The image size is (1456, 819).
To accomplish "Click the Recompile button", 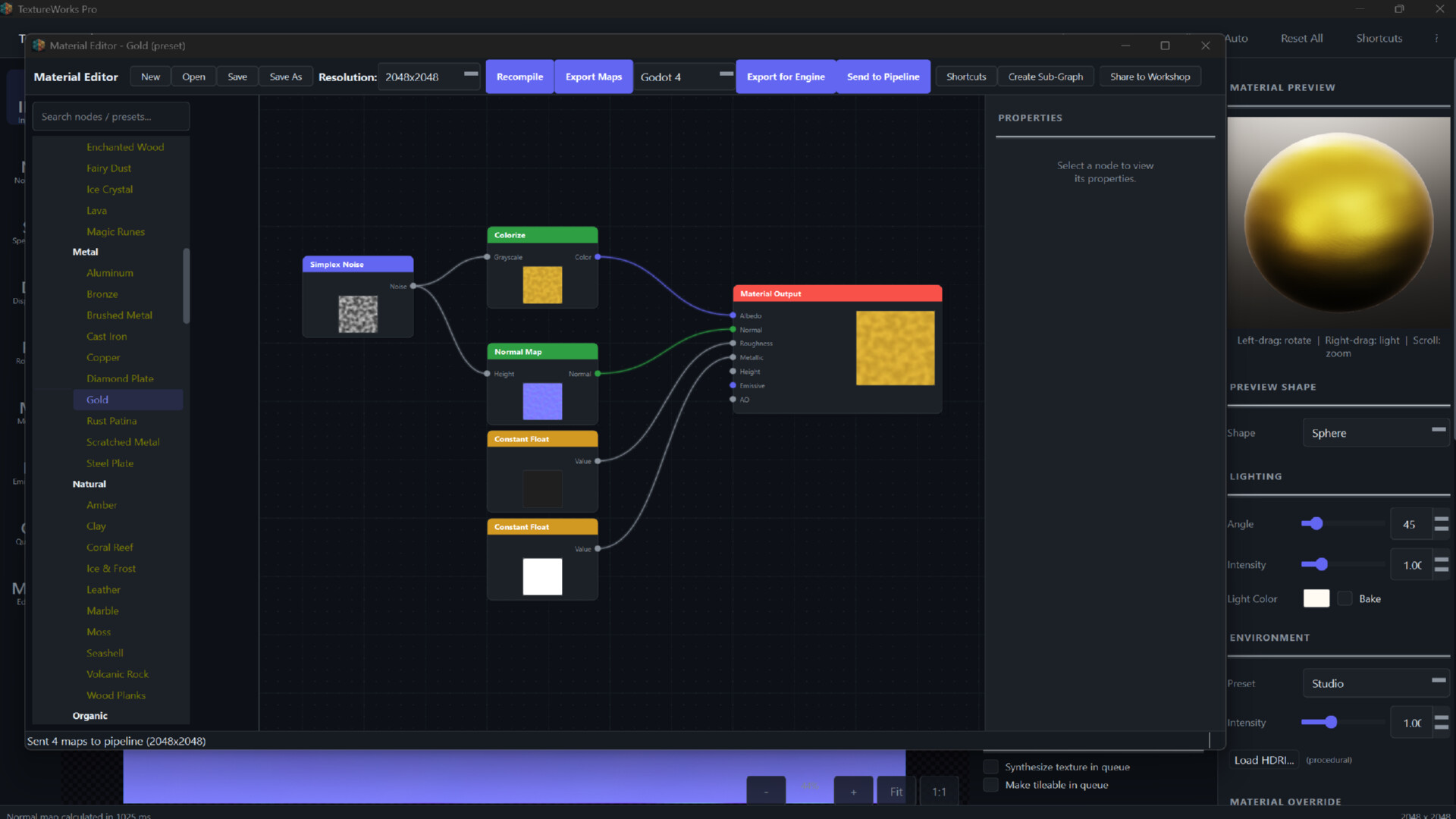I will coord(519,77).
